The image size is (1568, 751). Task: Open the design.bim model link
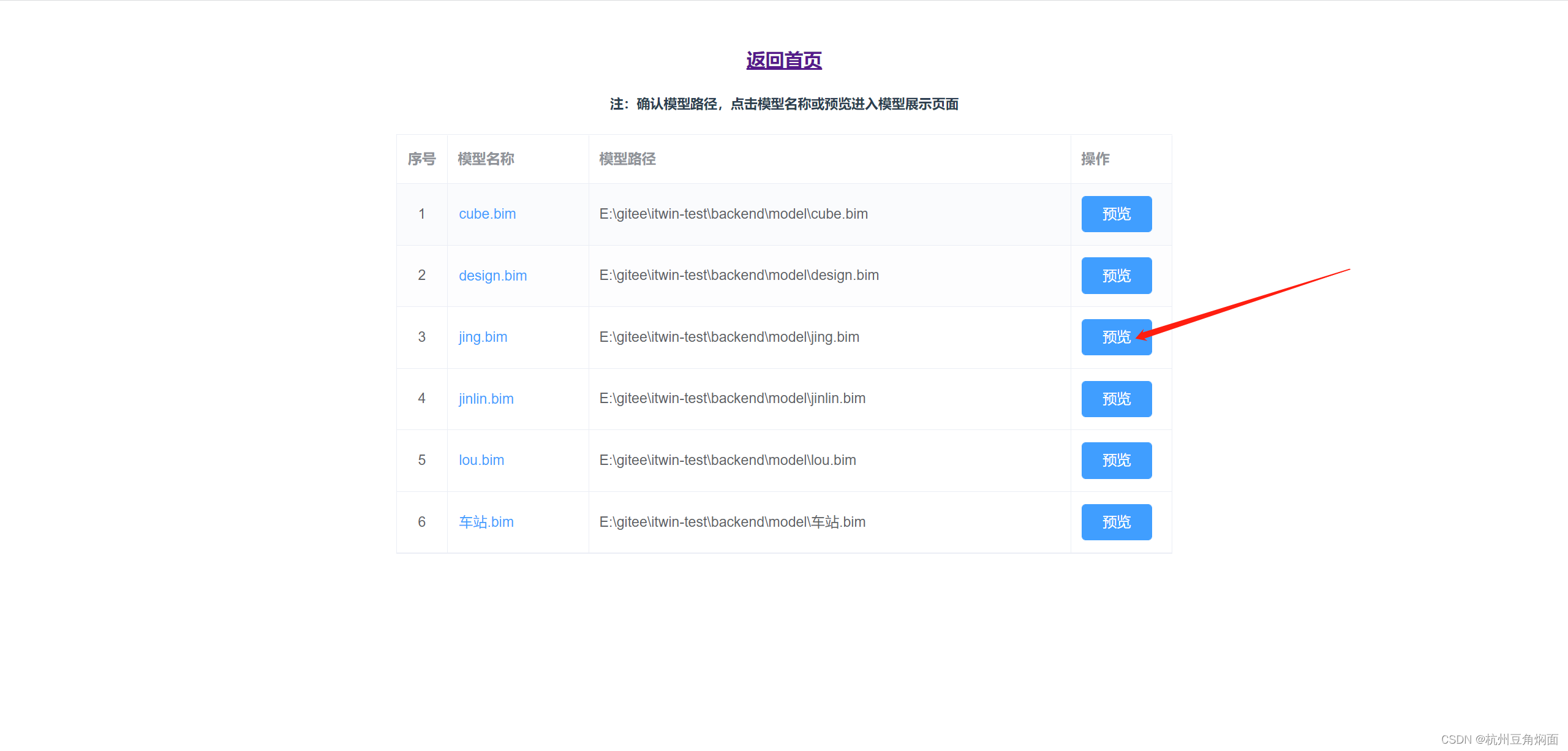point(492,276)
